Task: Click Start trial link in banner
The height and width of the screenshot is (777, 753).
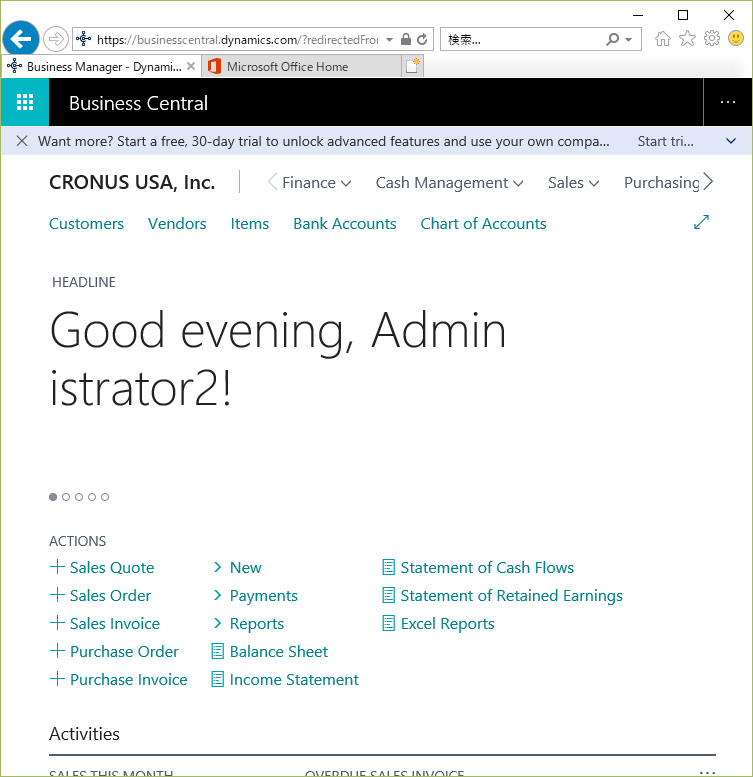Action: pos(665,141)
